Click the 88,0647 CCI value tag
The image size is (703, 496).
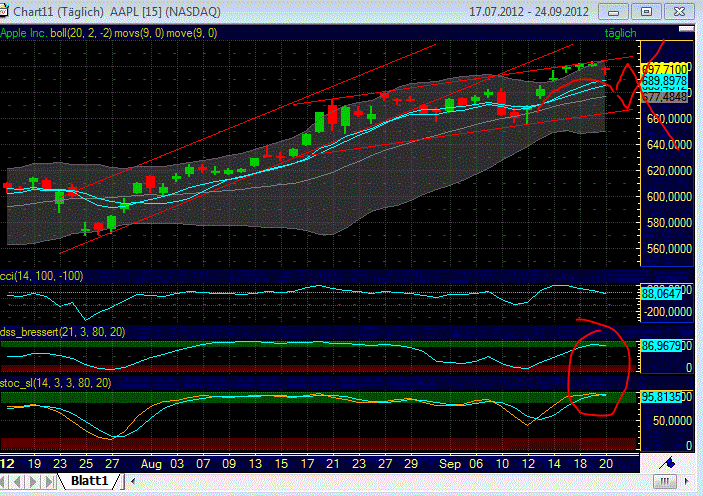(661, 294)
